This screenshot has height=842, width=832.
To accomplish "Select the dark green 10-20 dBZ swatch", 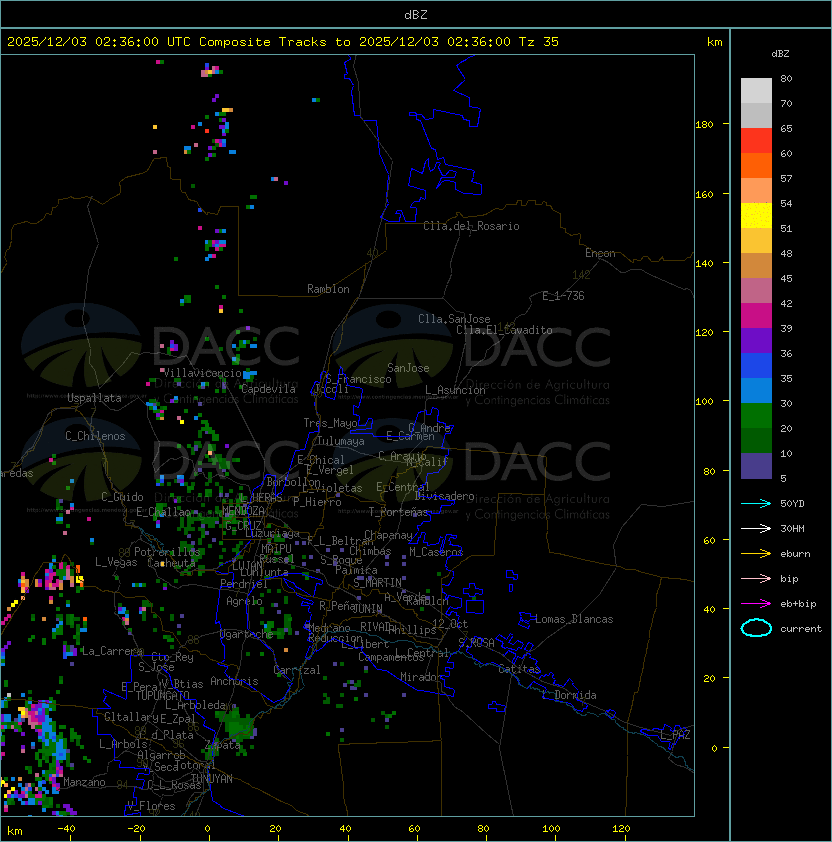I will [x=756, y=440].
